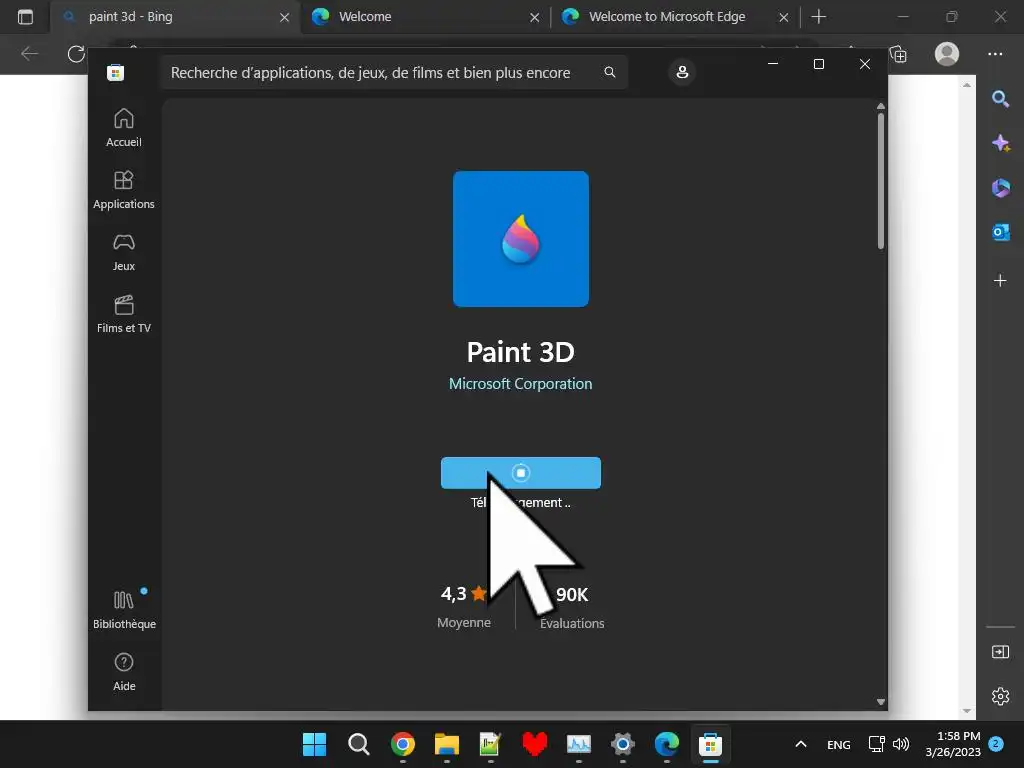Maximize the Microsoft Store window
The image size is (1024, 768).
(x=818, y=64)
